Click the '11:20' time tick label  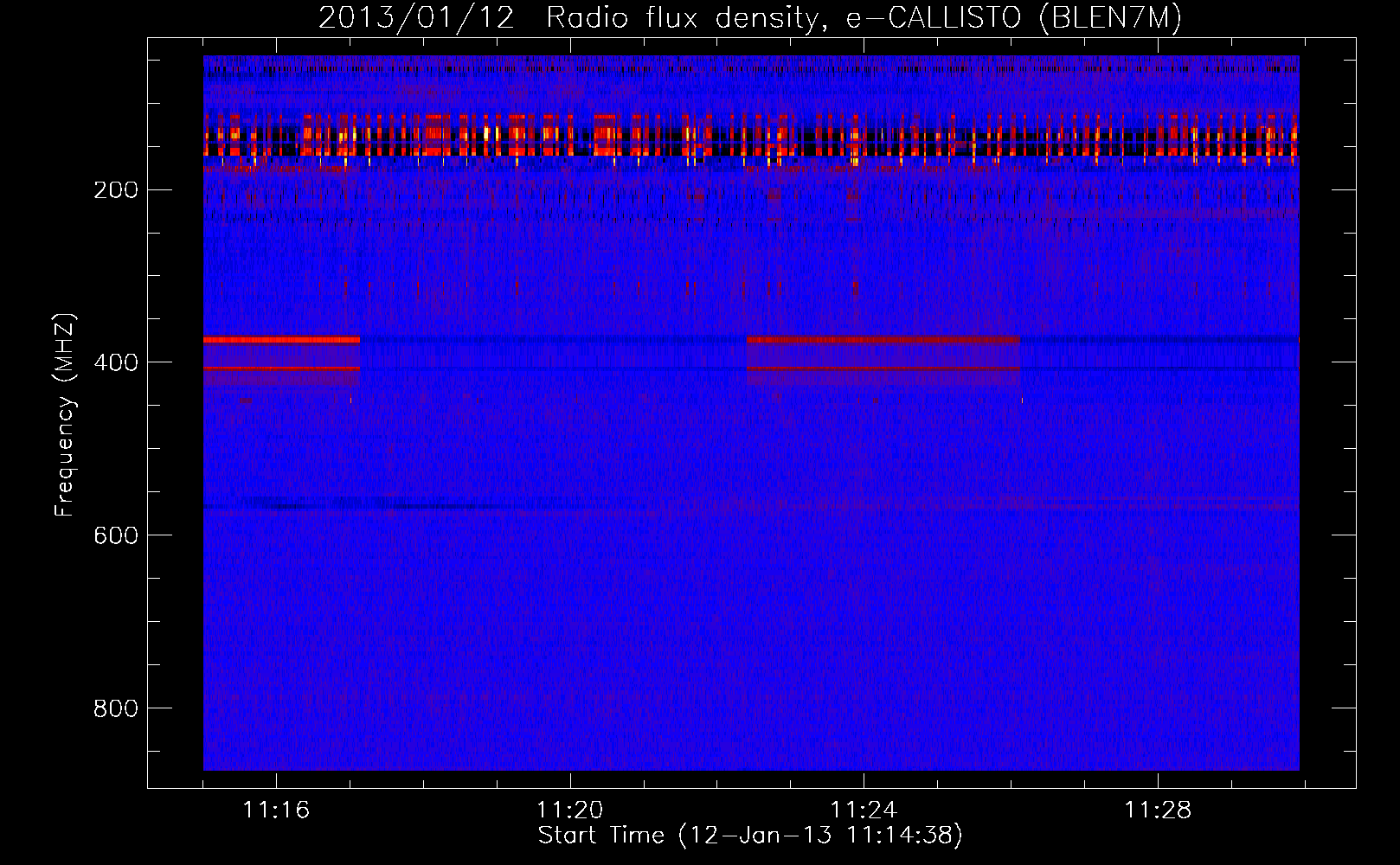569,810
